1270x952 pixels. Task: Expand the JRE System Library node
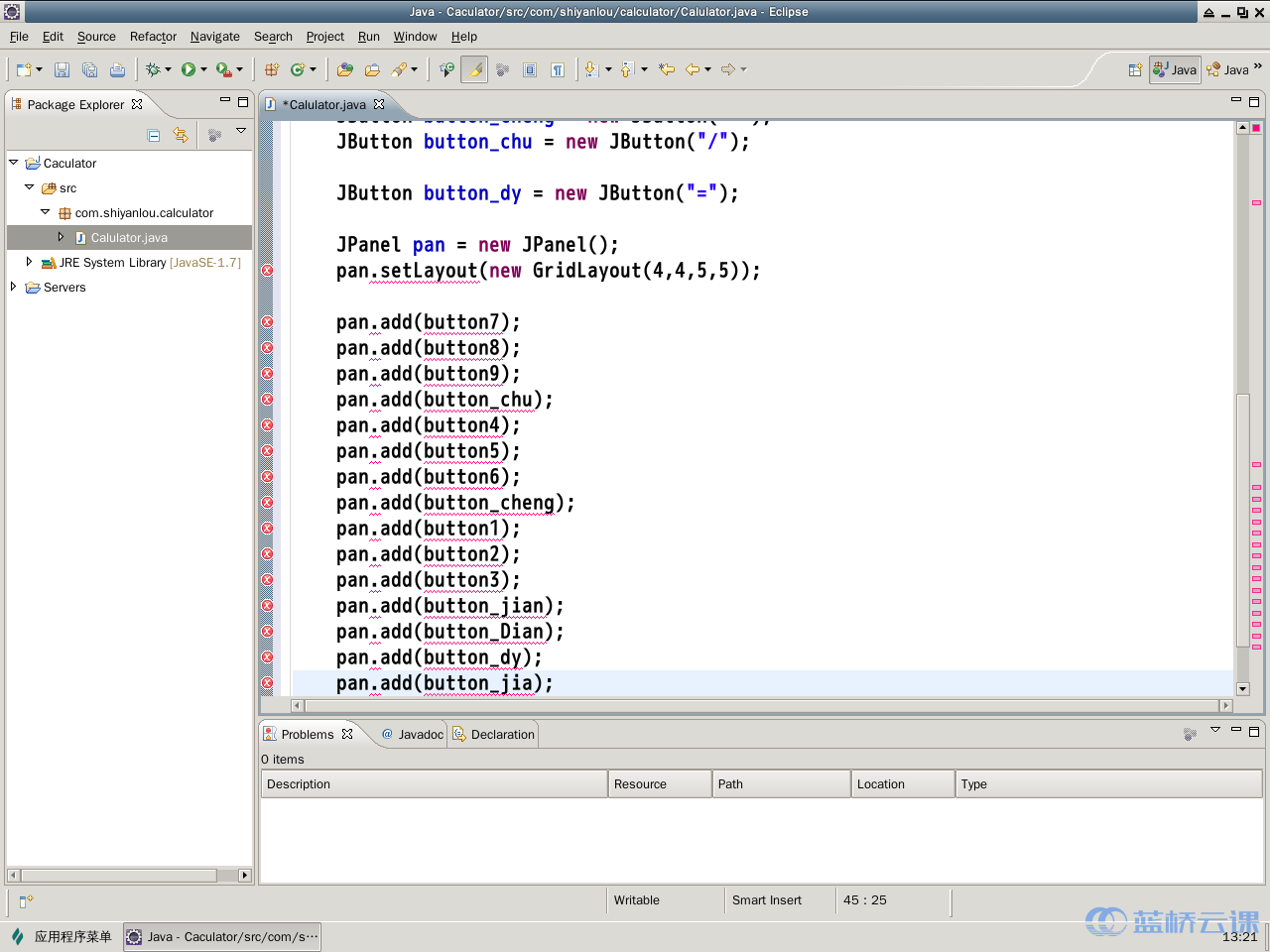[29, 262]
